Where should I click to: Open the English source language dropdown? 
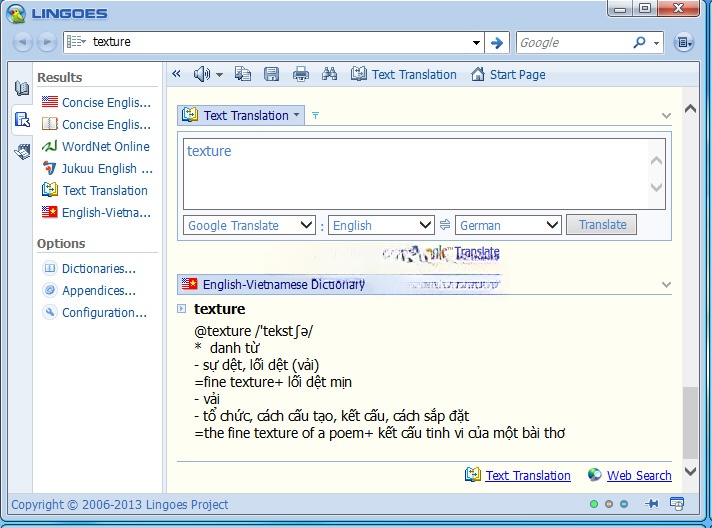tap(381, 225)
